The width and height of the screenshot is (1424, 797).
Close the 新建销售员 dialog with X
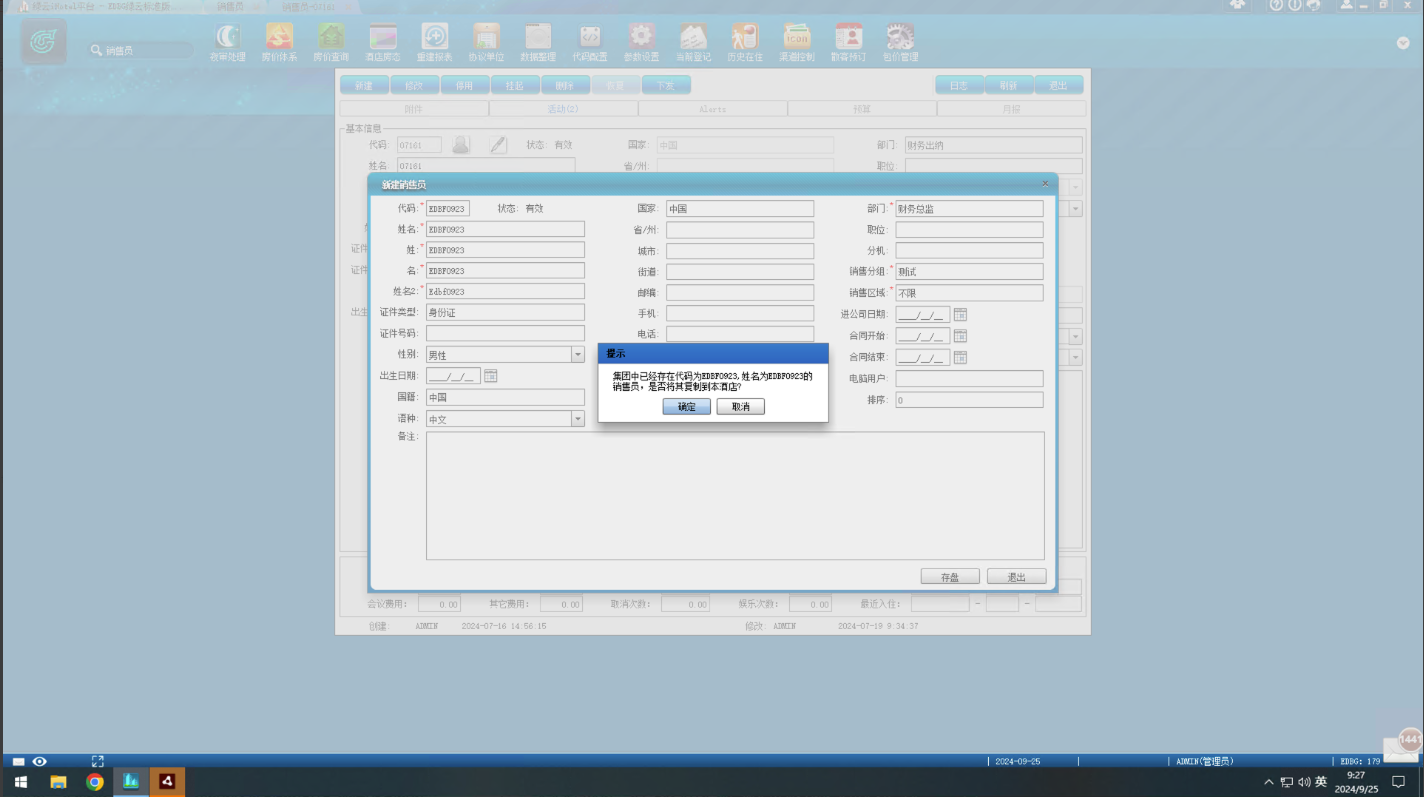point(1046,184)
